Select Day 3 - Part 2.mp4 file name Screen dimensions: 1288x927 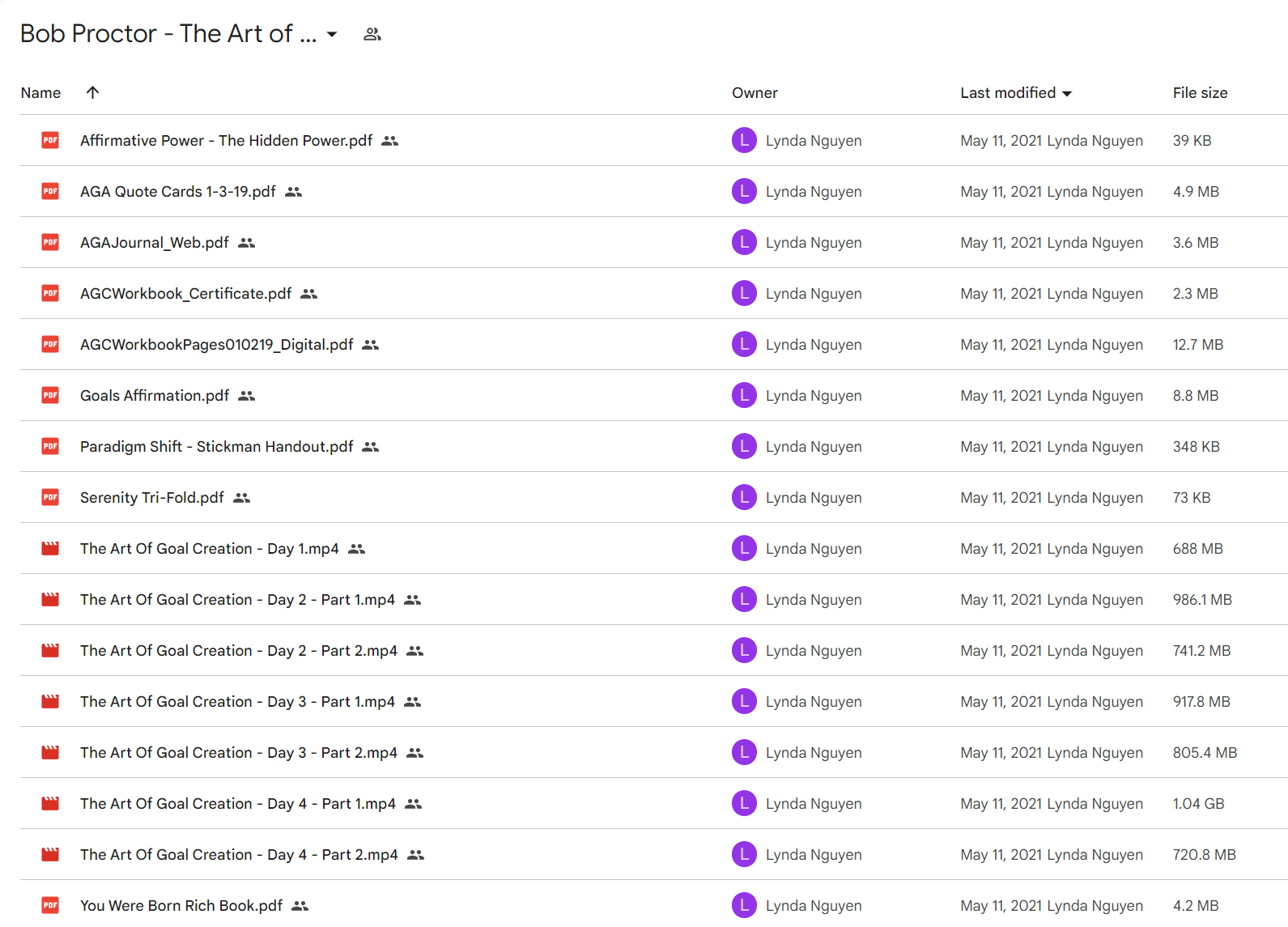pos(239,753)
